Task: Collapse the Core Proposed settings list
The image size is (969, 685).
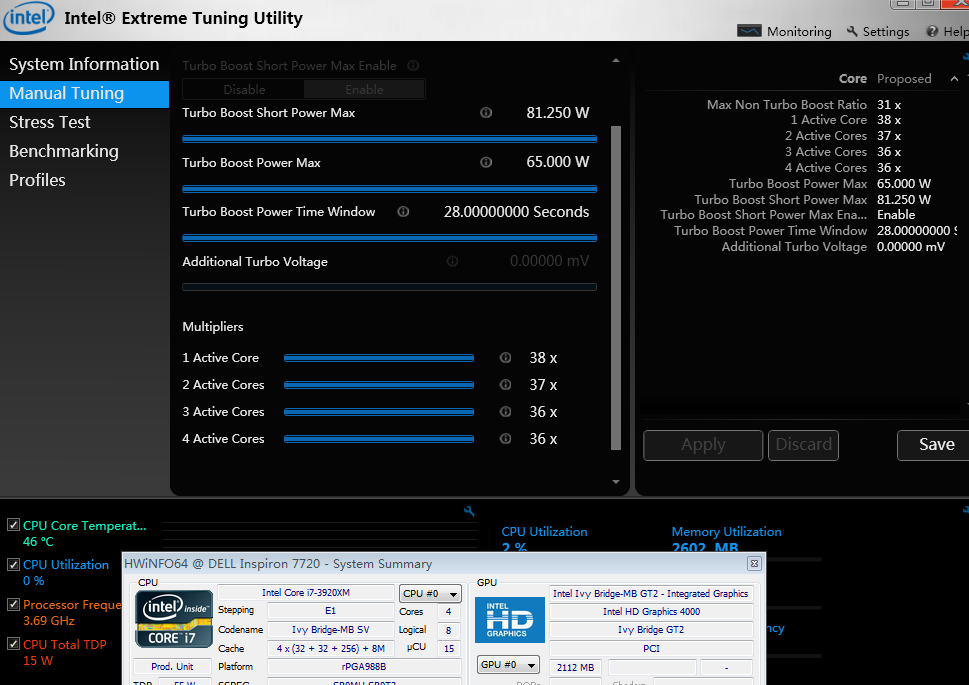Action: coord(954,79)
